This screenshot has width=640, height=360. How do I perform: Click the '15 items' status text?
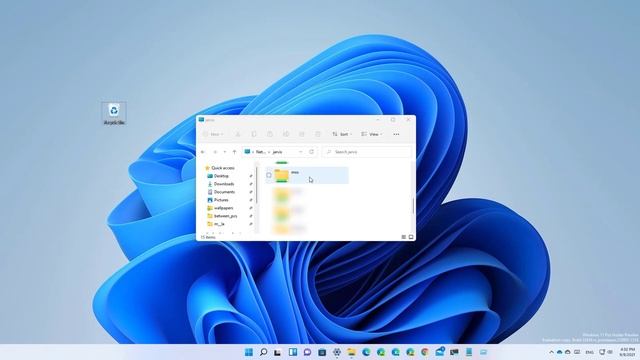(x=208, y=237)
